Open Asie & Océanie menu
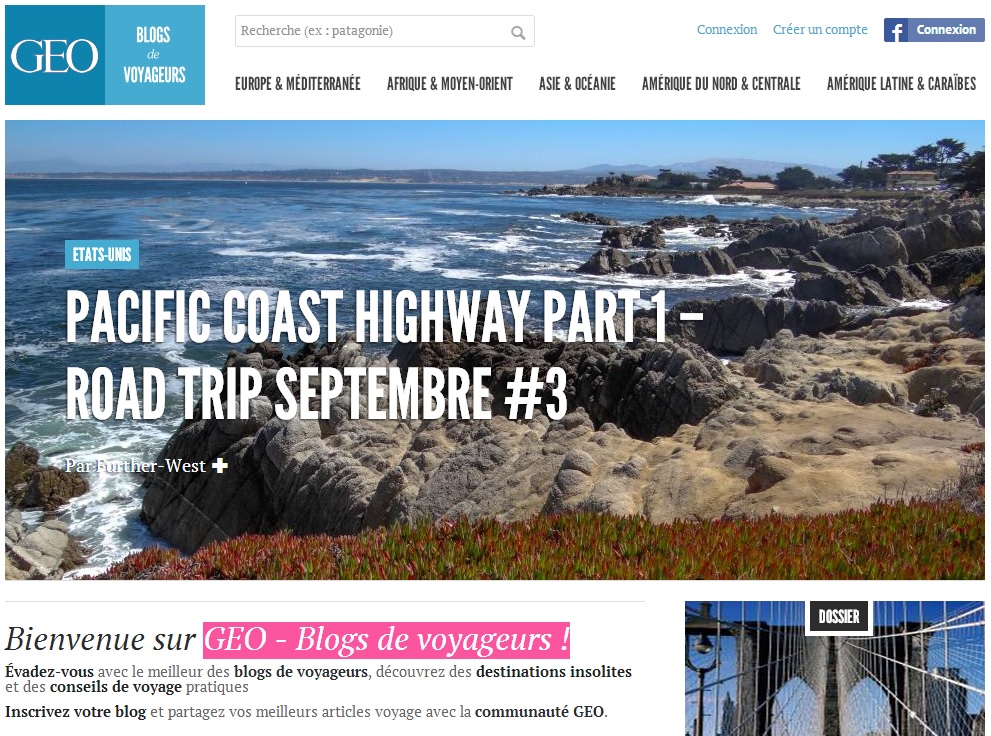This screenshot has width=991, height=736. pos(577,83)
